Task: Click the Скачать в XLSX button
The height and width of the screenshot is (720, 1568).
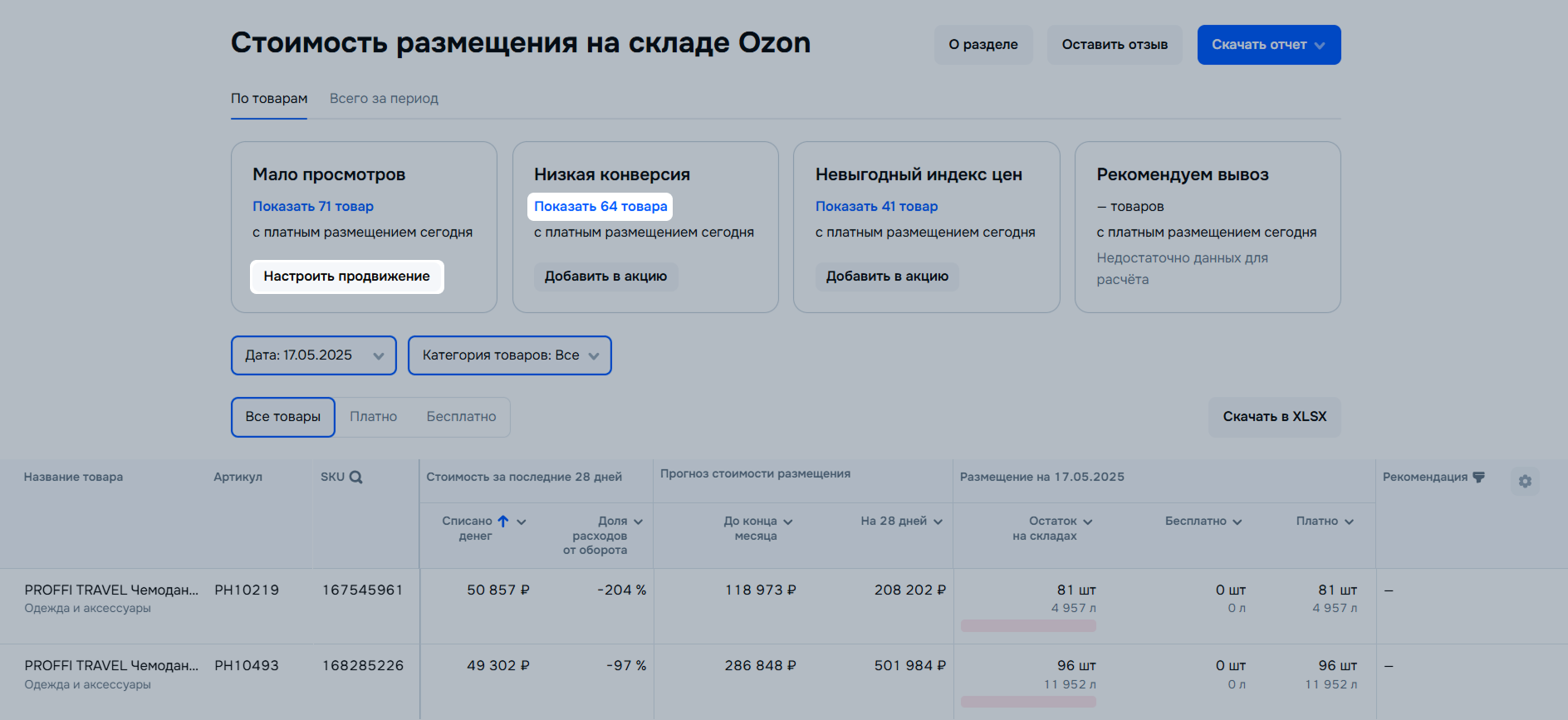Action: (1275, 417)
